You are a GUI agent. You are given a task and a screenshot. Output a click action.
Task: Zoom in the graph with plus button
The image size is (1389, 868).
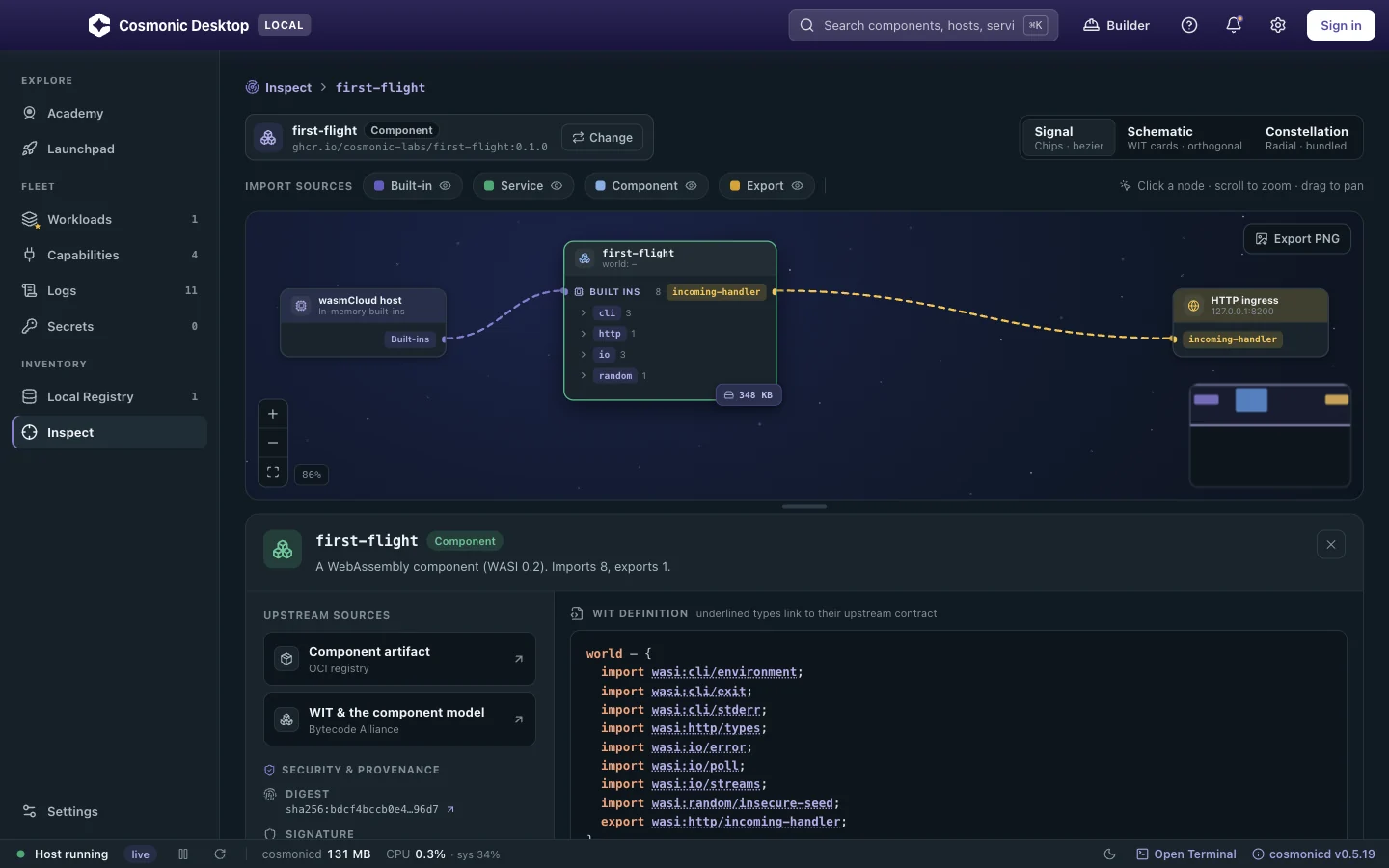pyautogui.click(x=273, y=414)
